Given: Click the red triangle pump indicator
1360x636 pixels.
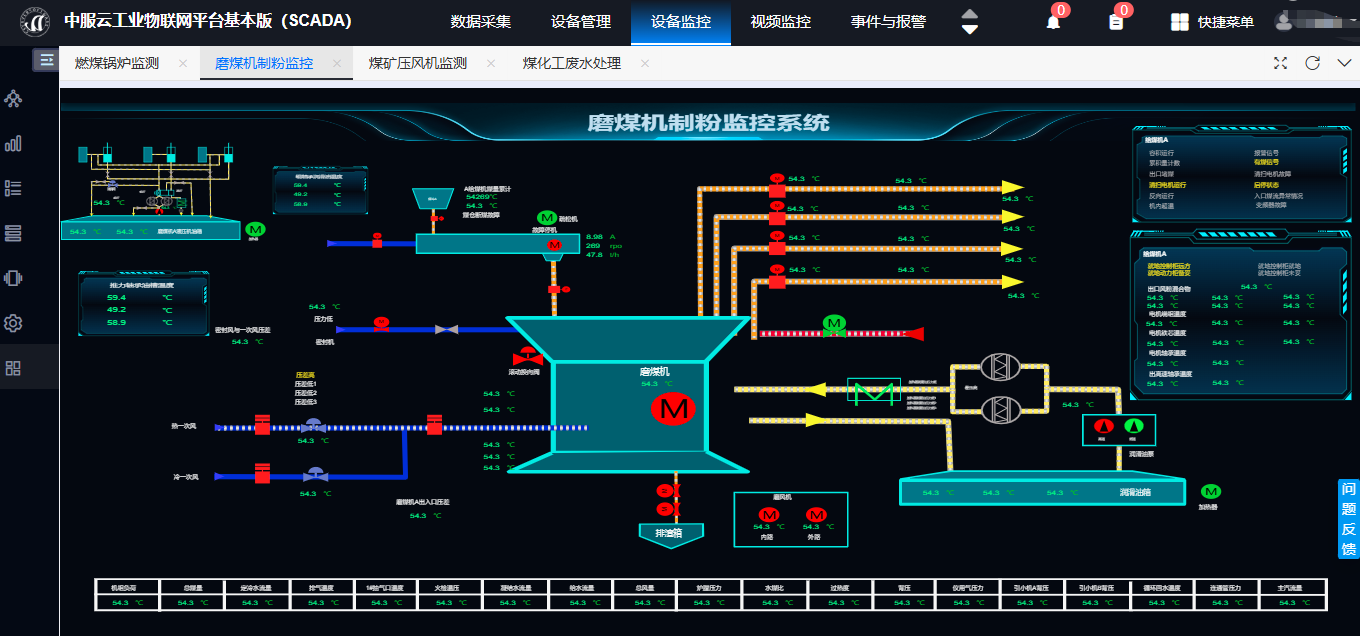Looking at the screenshot, I should coord(1105,425).
